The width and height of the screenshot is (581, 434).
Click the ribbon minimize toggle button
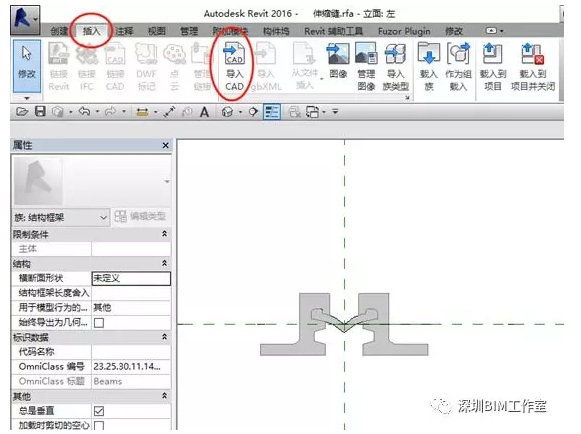tap(491, 31)
